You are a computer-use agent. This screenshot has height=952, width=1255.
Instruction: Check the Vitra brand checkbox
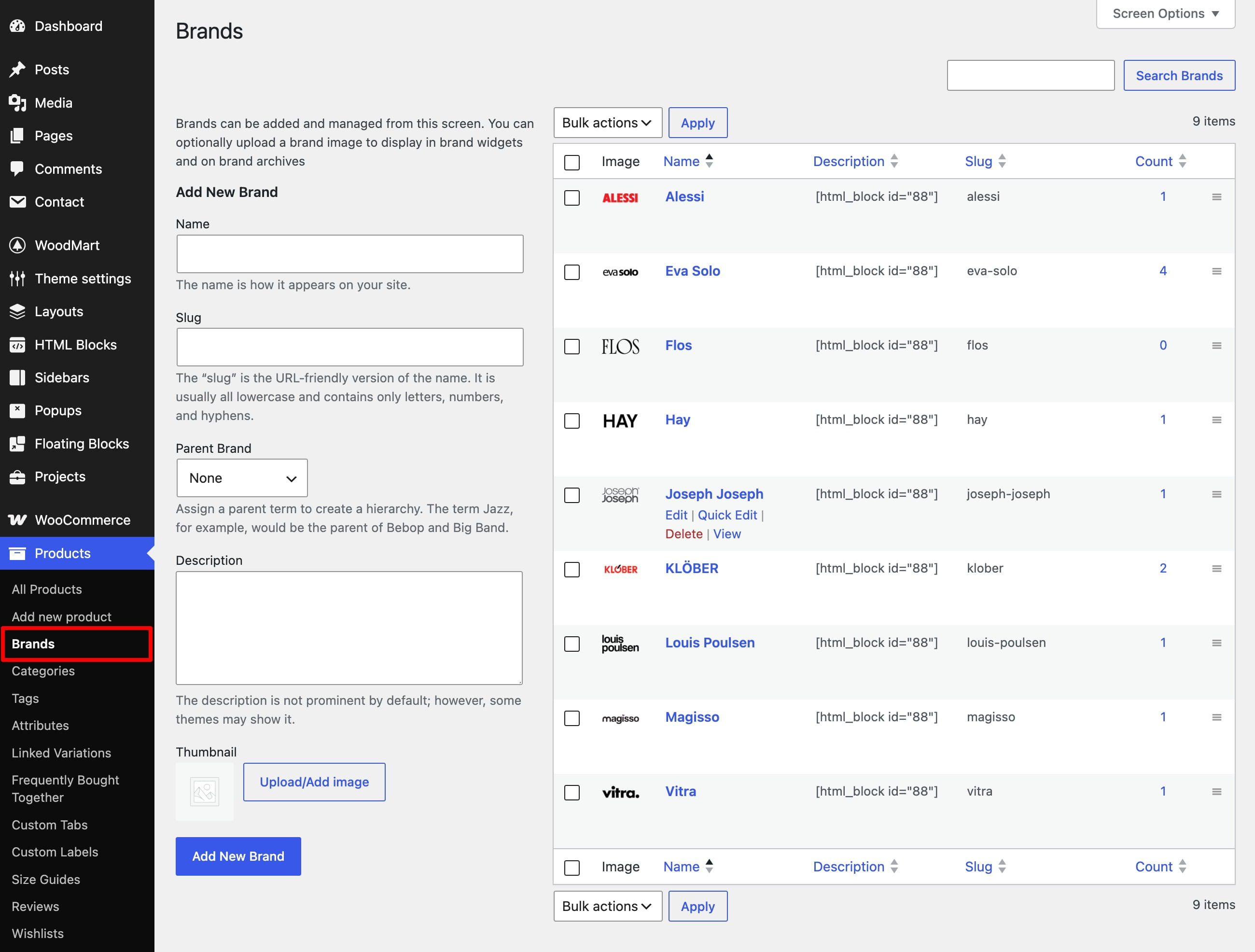point(572,792)
